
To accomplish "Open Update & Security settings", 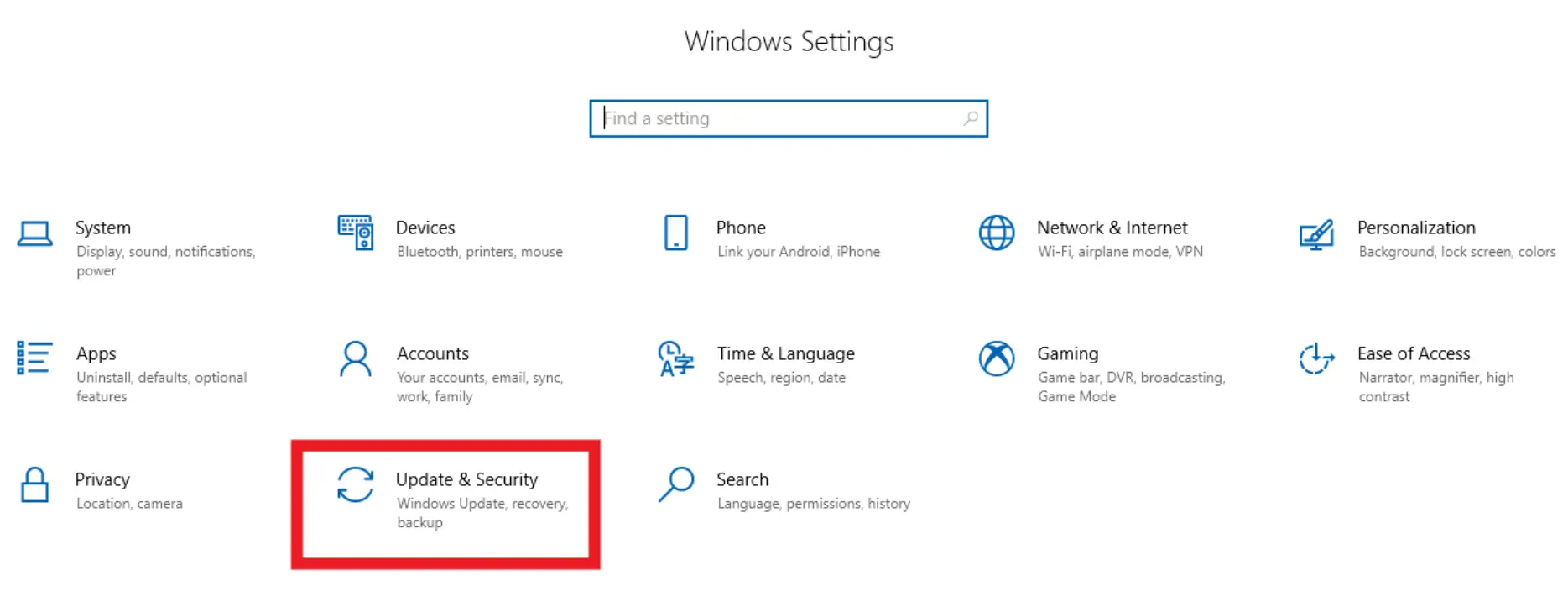I will [467, 479].
